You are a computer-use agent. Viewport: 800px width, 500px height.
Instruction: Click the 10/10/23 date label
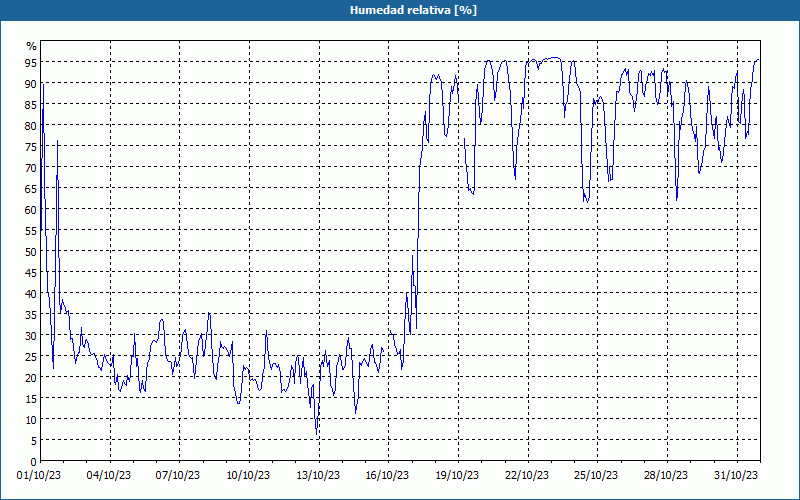click(x=248, y=475)
